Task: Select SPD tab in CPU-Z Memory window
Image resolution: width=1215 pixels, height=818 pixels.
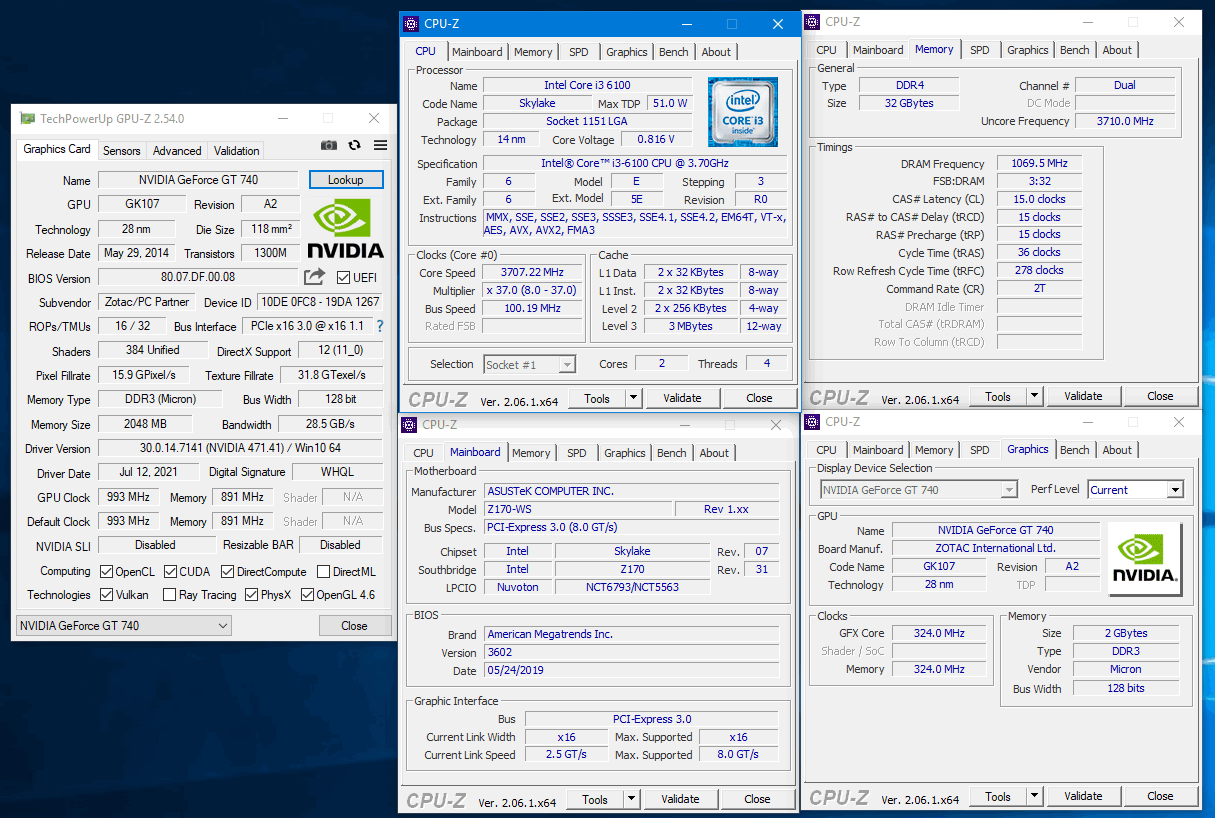Action: (x=980, y=50)
